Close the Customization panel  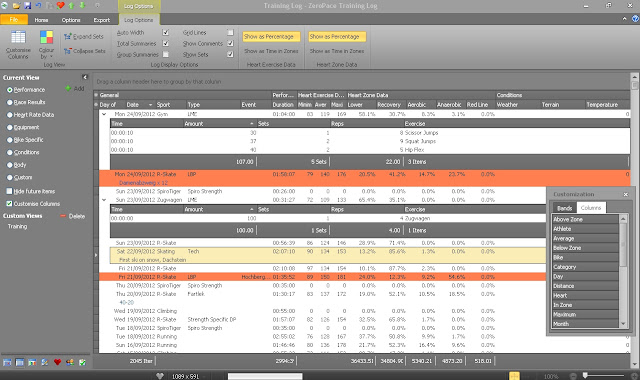(626, 195)
